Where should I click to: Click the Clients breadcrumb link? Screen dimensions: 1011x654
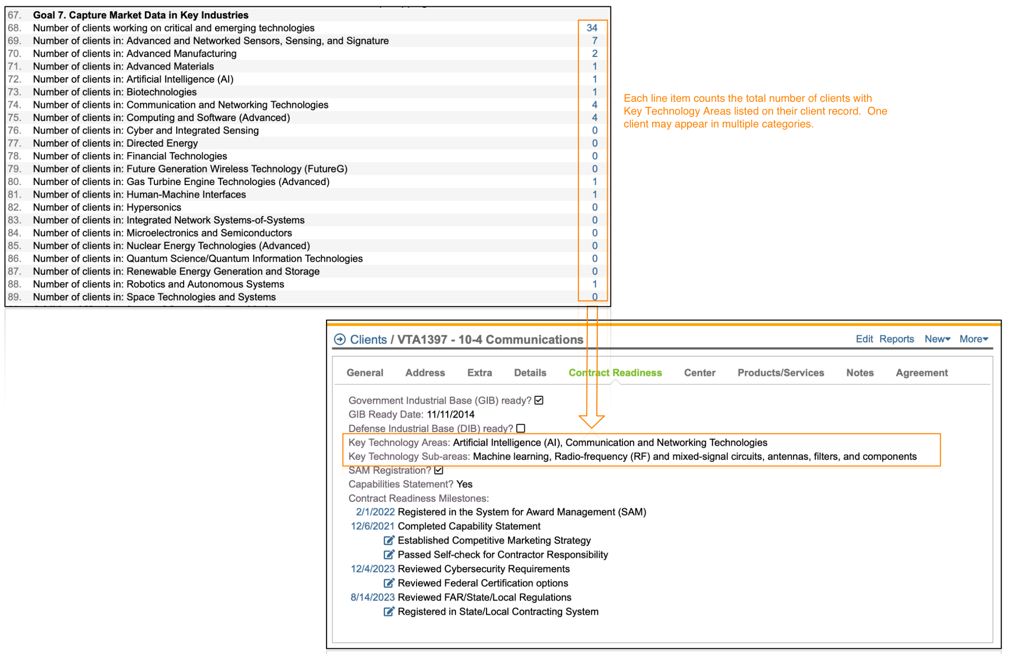368,340
